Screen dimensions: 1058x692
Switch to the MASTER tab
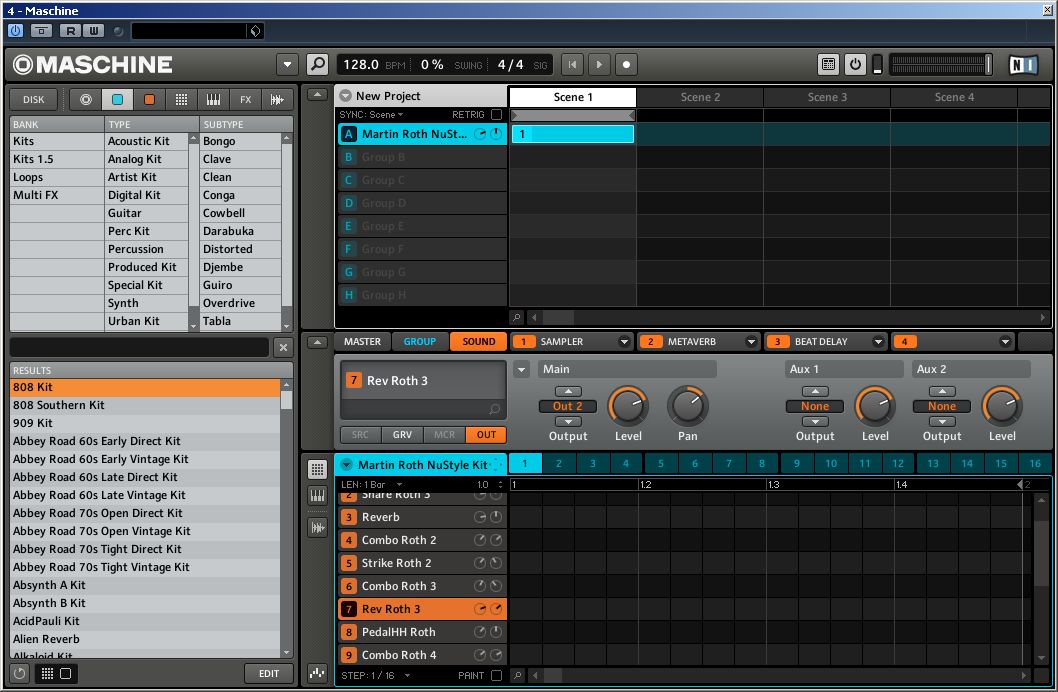(x=362, y=341)
